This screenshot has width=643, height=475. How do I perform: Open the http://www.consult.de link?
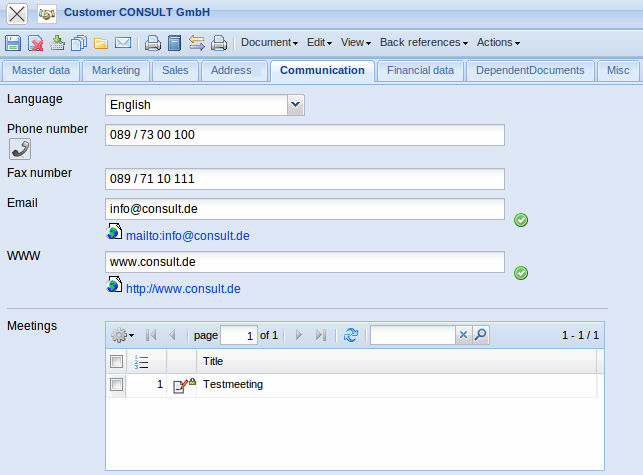coord(182,289)
